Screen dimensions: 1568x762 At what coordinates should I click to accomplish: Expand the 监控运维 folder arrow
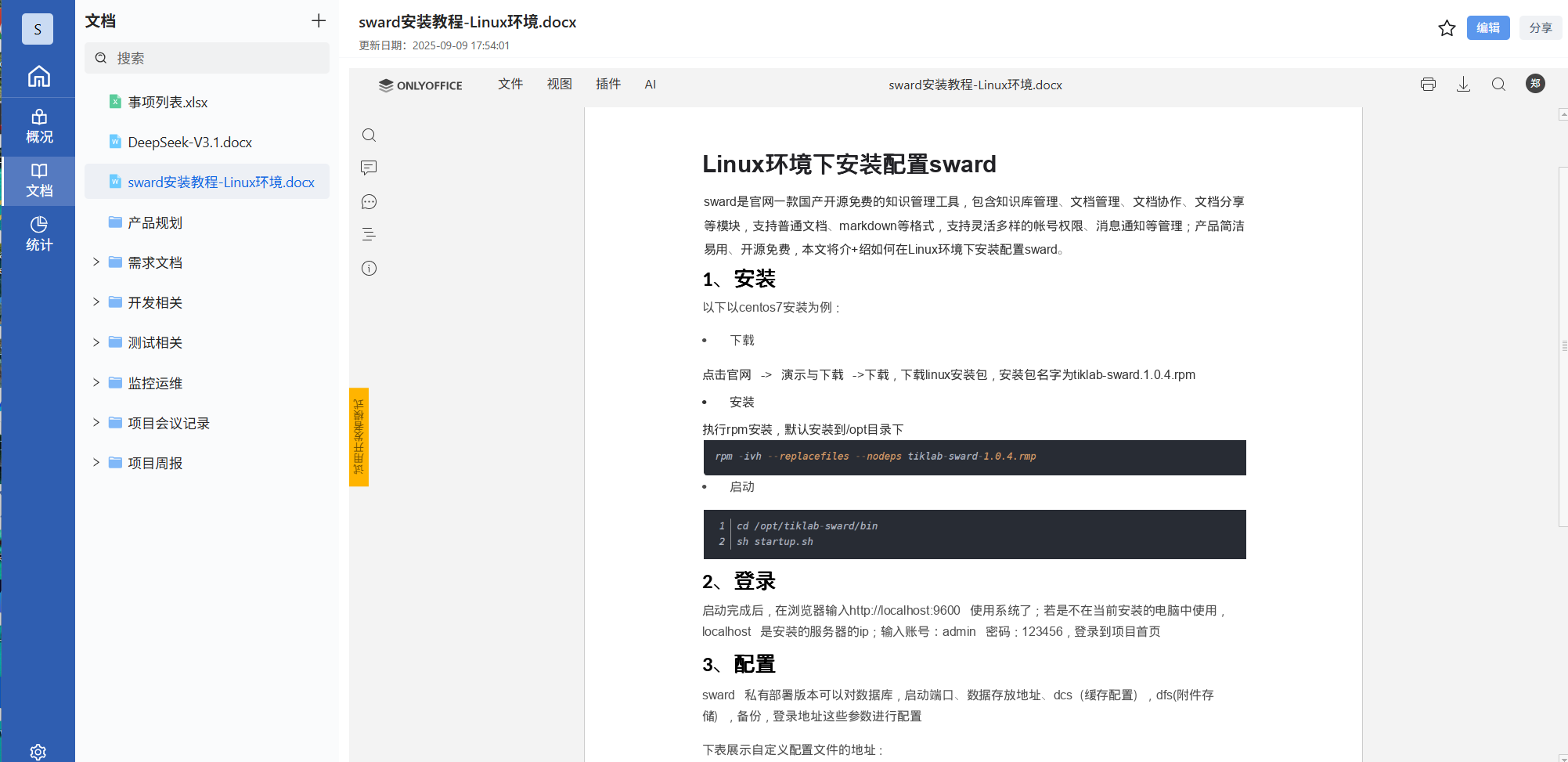[96, 382]
